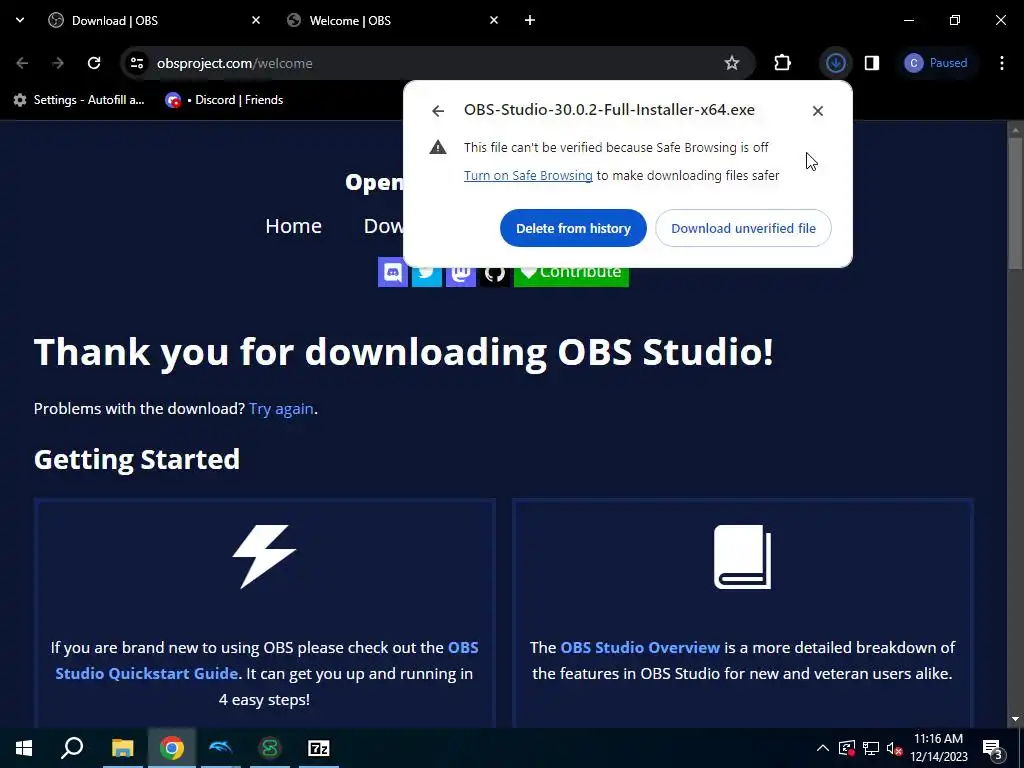Screen dimensions: 1024x768
Task: Open the Chrome downloads icon
Action: [x=835, y=63]
